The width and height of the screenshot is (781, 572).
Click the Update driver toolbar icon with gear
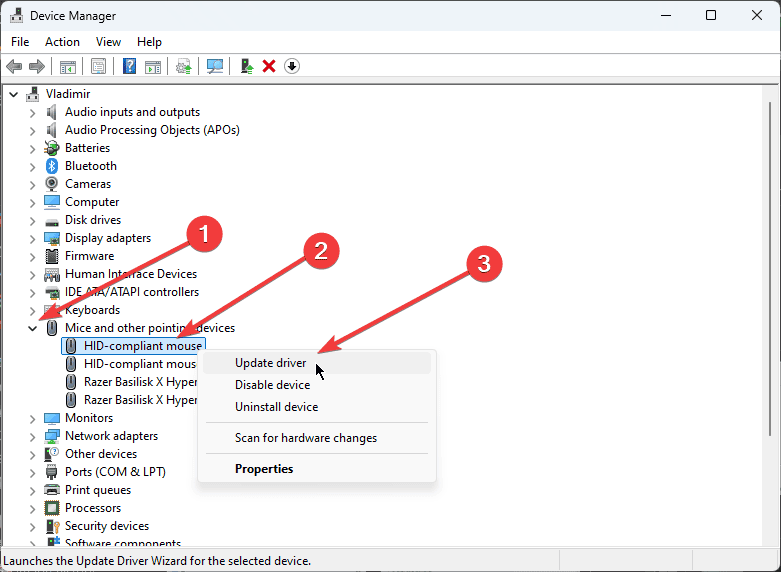(184, 66)
